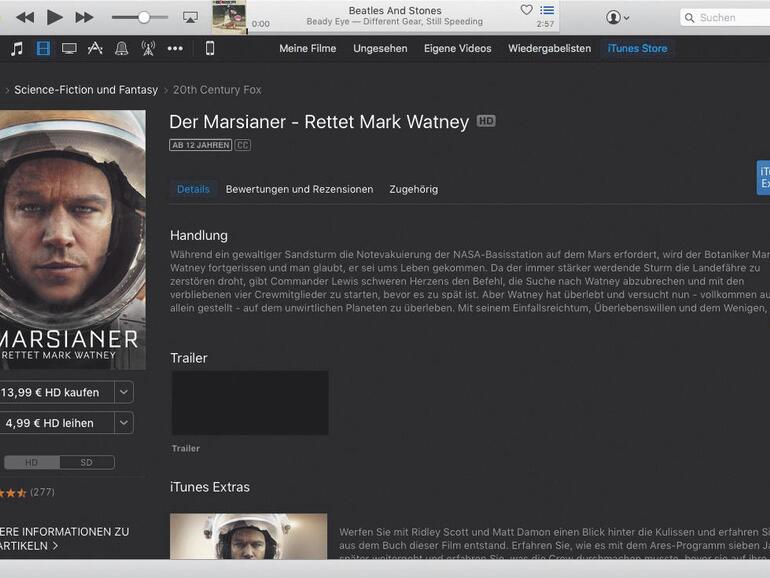Open Science-Fiction und Fantasy breadcrumb
Image resolution: width=770 pixels, height=578 pixels.
coord(86,90)
